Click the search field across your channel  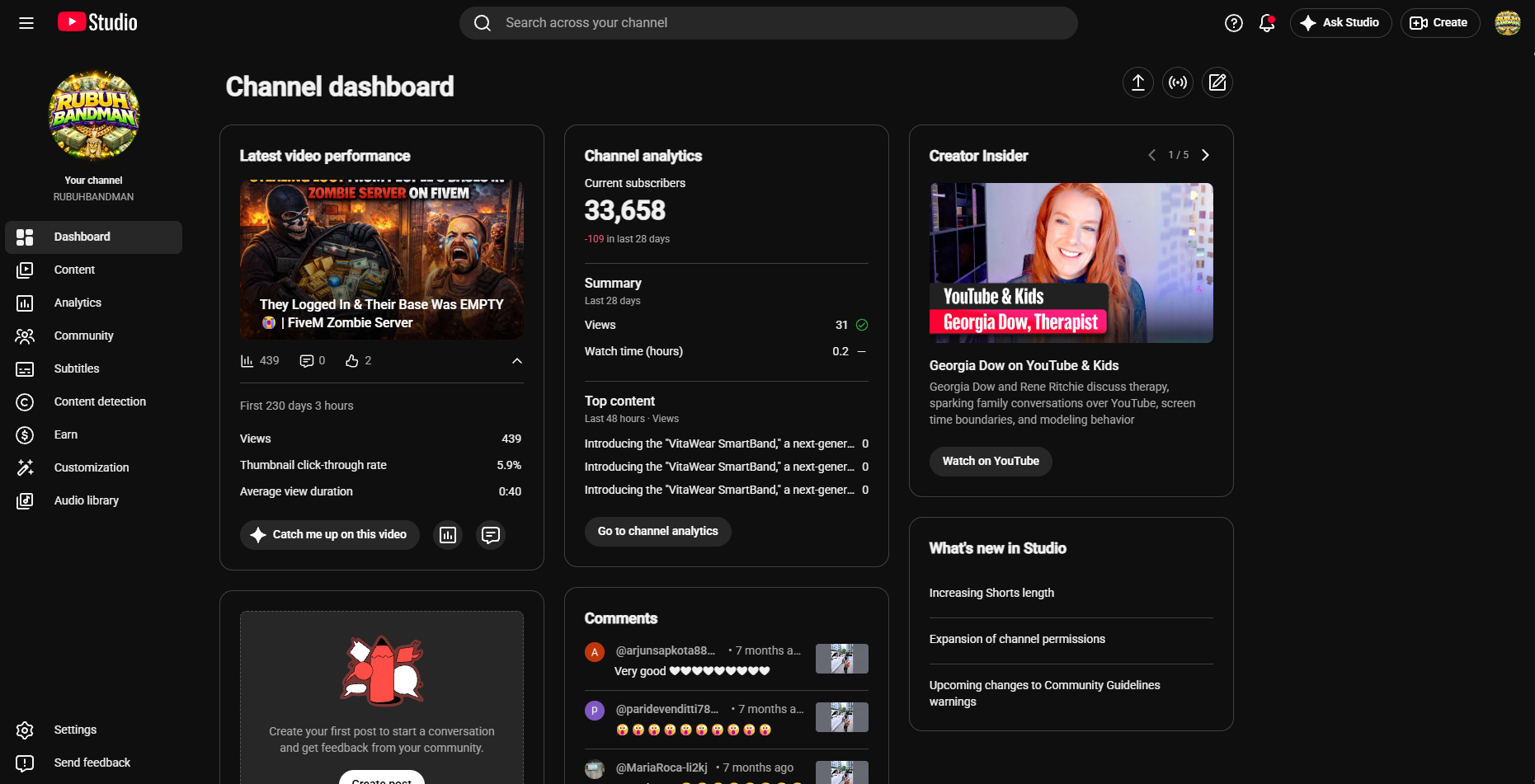click(x=768, y=23)
